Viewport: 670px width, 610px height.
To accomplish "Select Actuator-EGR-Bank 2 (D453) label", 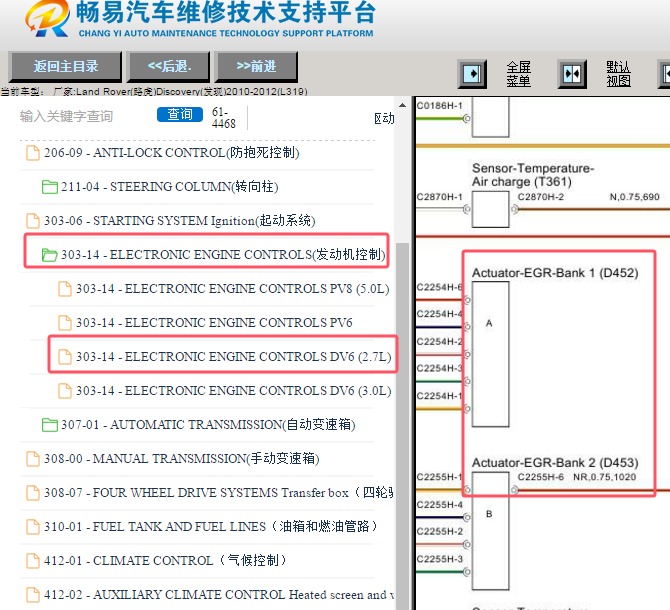I will (555, 463).
